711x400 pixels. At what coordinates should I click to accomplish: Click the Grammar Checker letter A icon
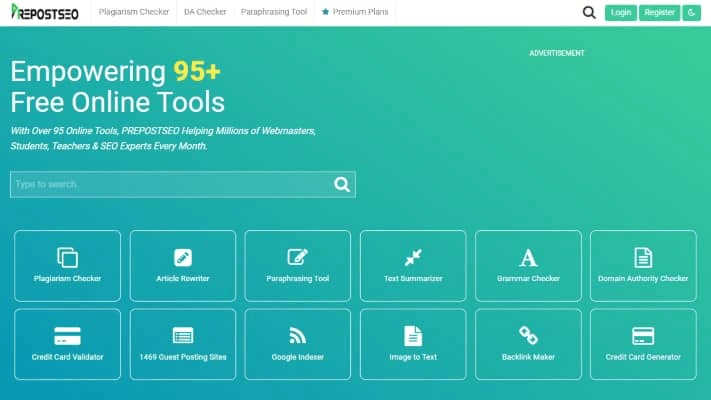[528, 257]
